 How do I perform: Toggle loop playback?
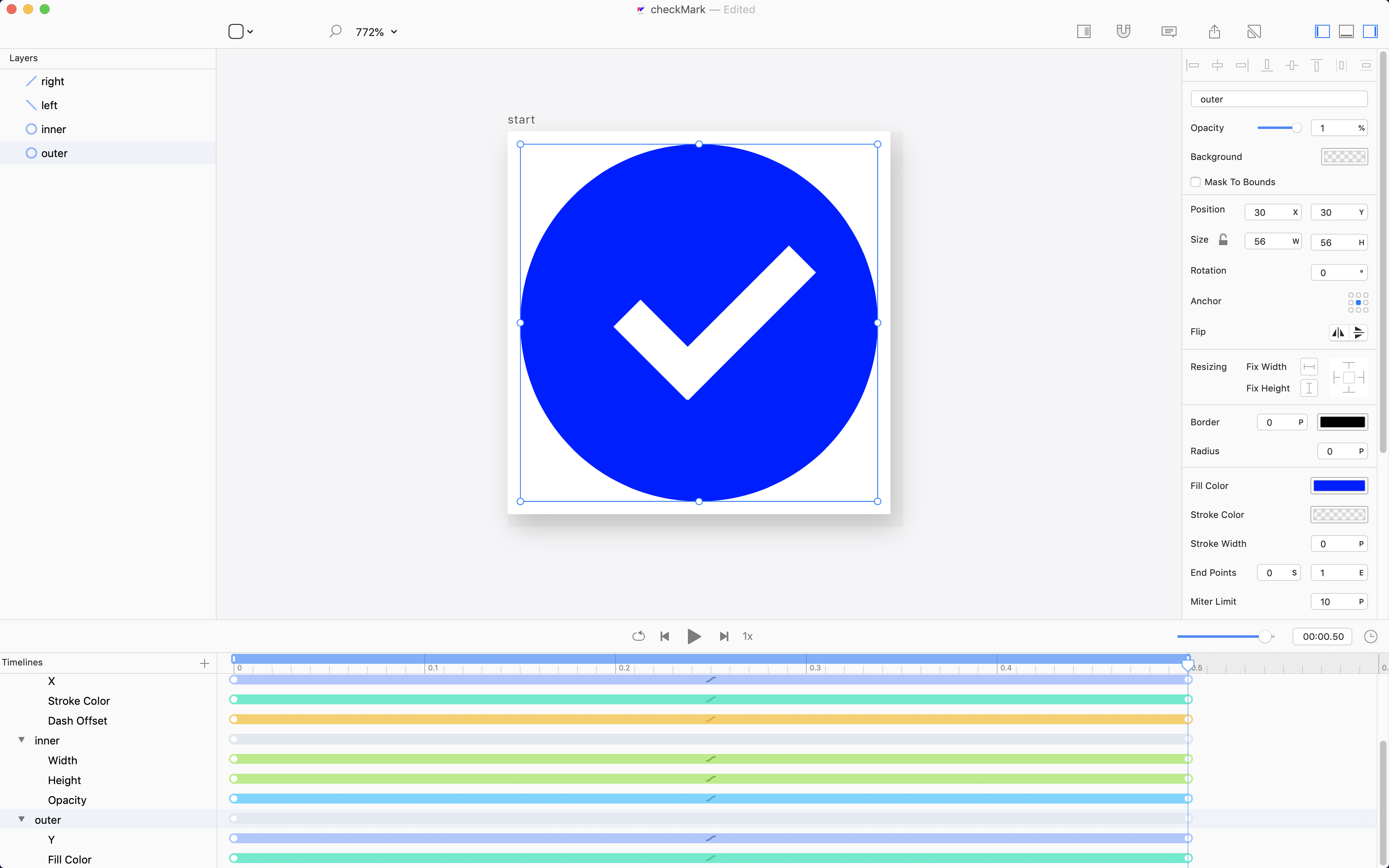(638, 636)
